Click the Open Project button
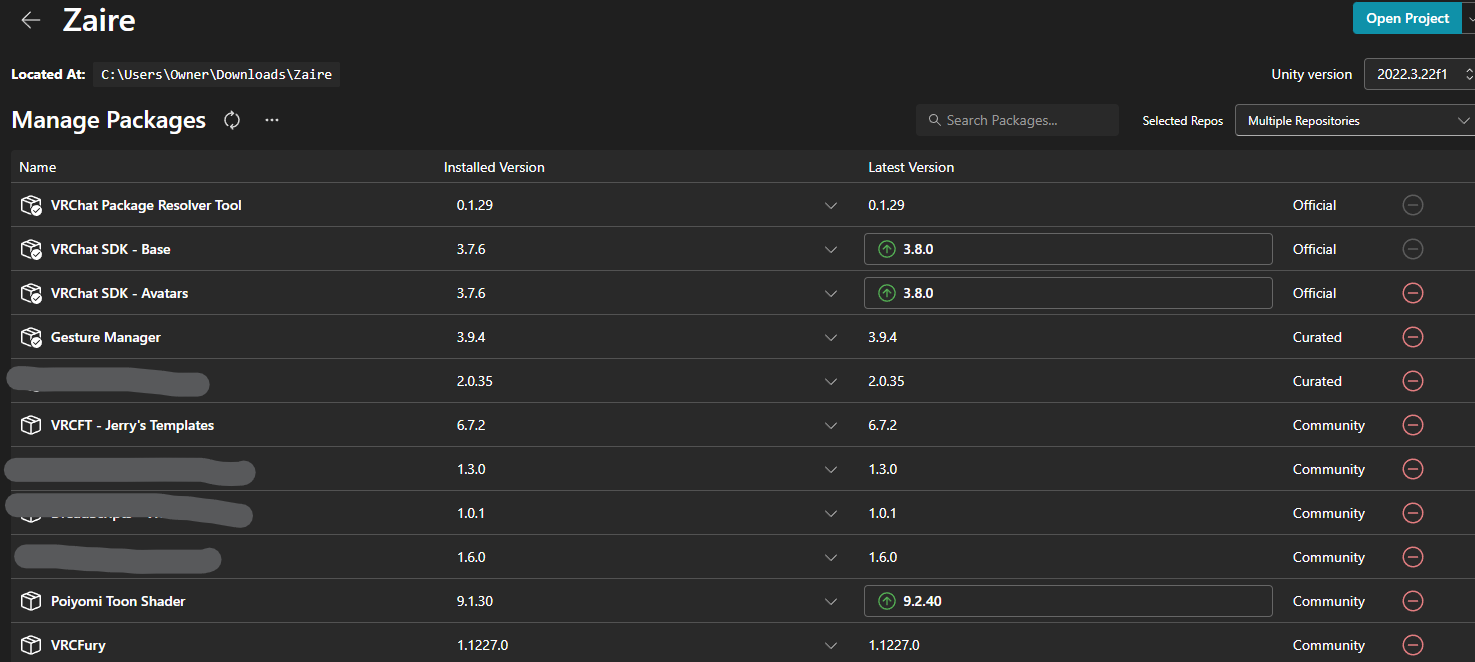 click(x=1407, y=18)
